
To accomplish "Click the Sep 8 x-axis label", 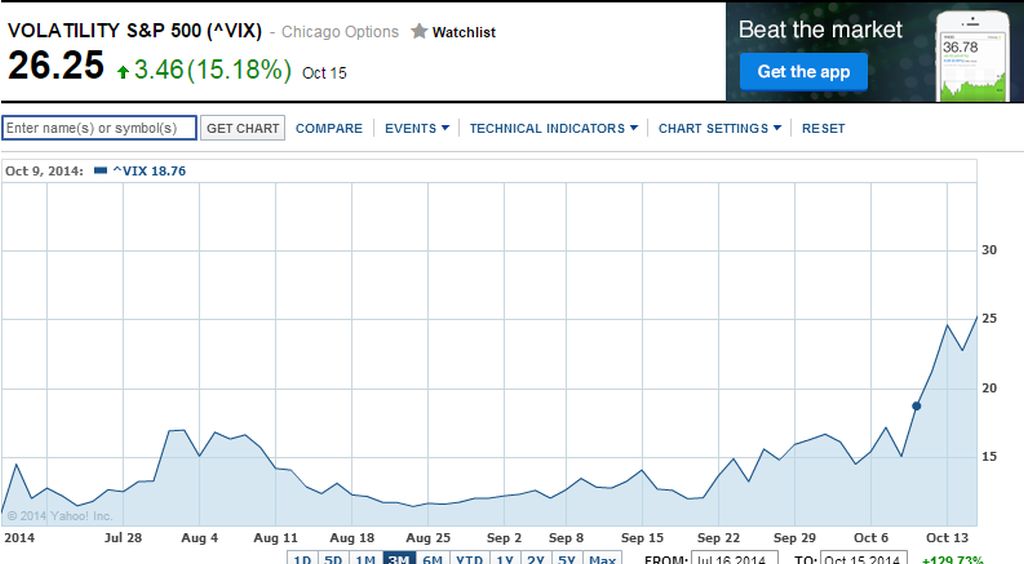I will pos(566,538).
